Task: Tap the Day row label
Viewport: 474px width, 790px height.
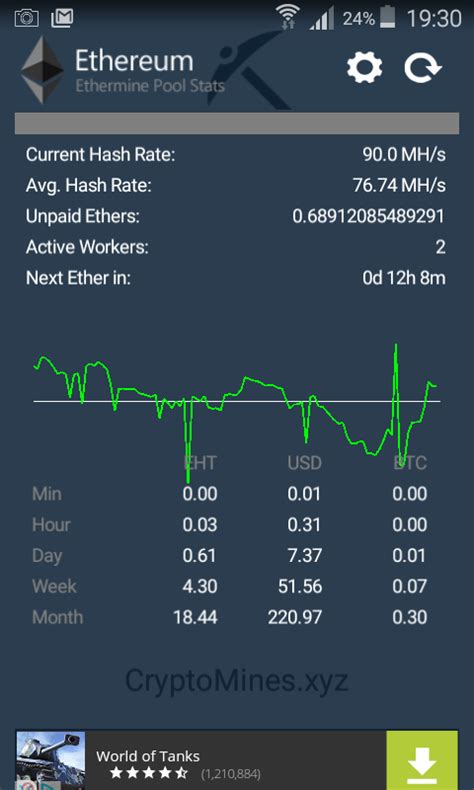Action: [47, 556]
